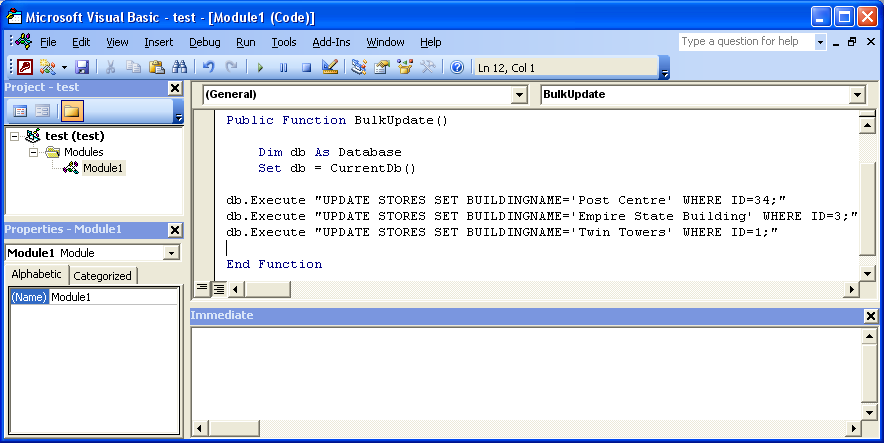Click the End Function code line

pyautogui.click(x=274, y=264)
